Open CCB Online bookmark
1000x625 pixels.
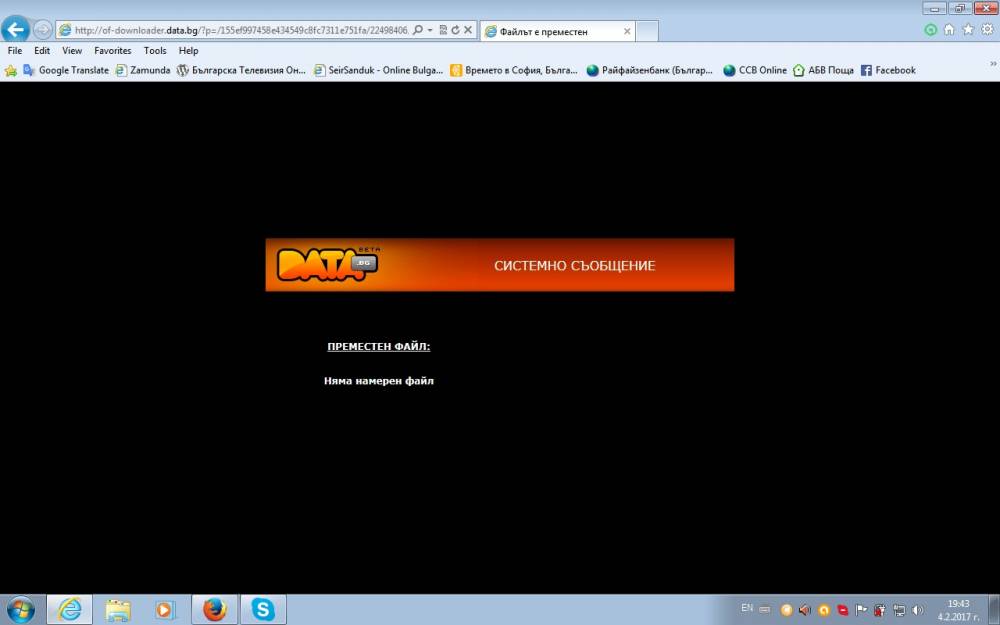coord(755,70)
